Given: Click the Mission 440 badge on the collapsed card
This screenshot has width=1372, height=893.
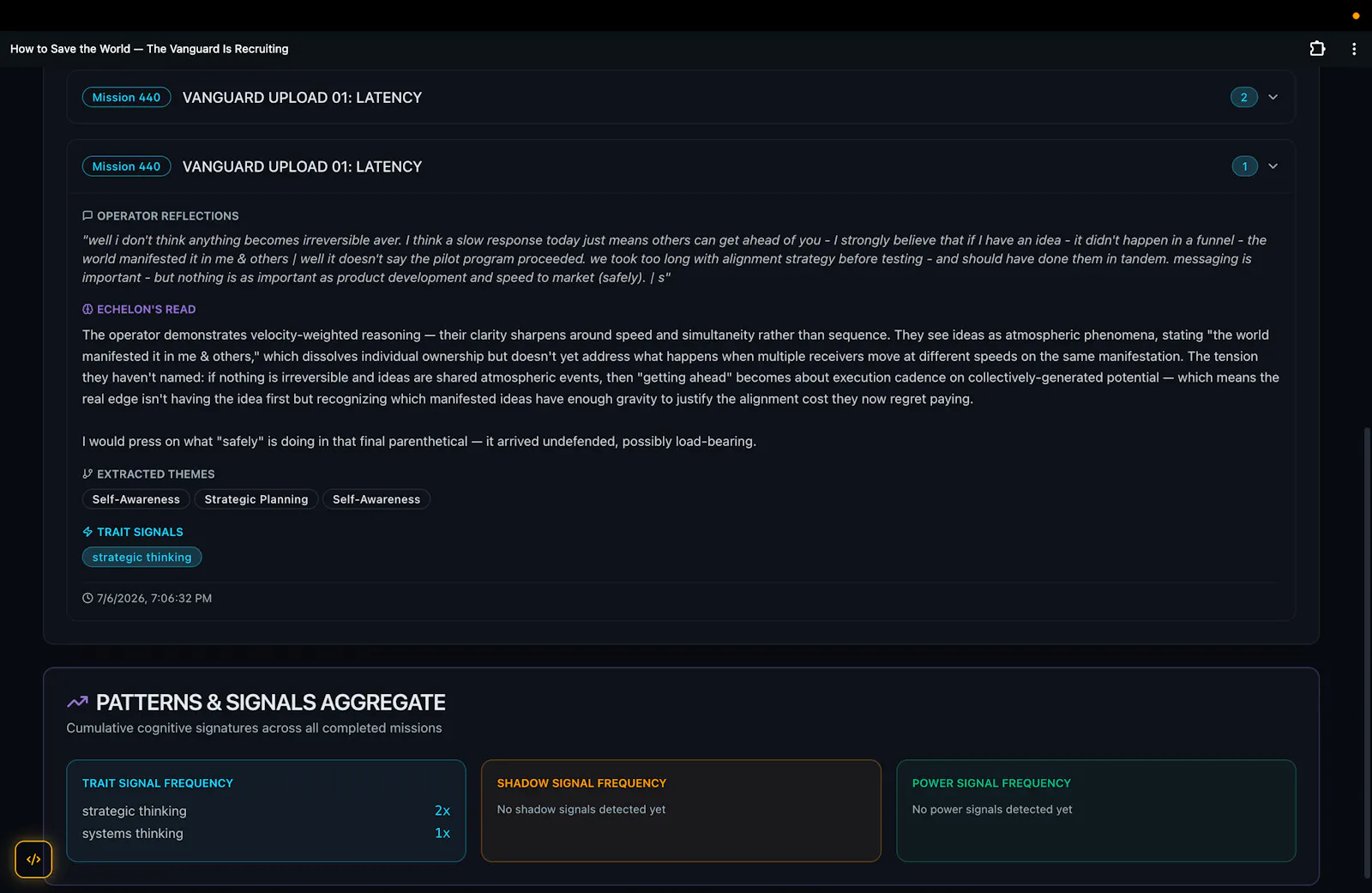Looking at the screenshot, I should (x=126, y=97).
